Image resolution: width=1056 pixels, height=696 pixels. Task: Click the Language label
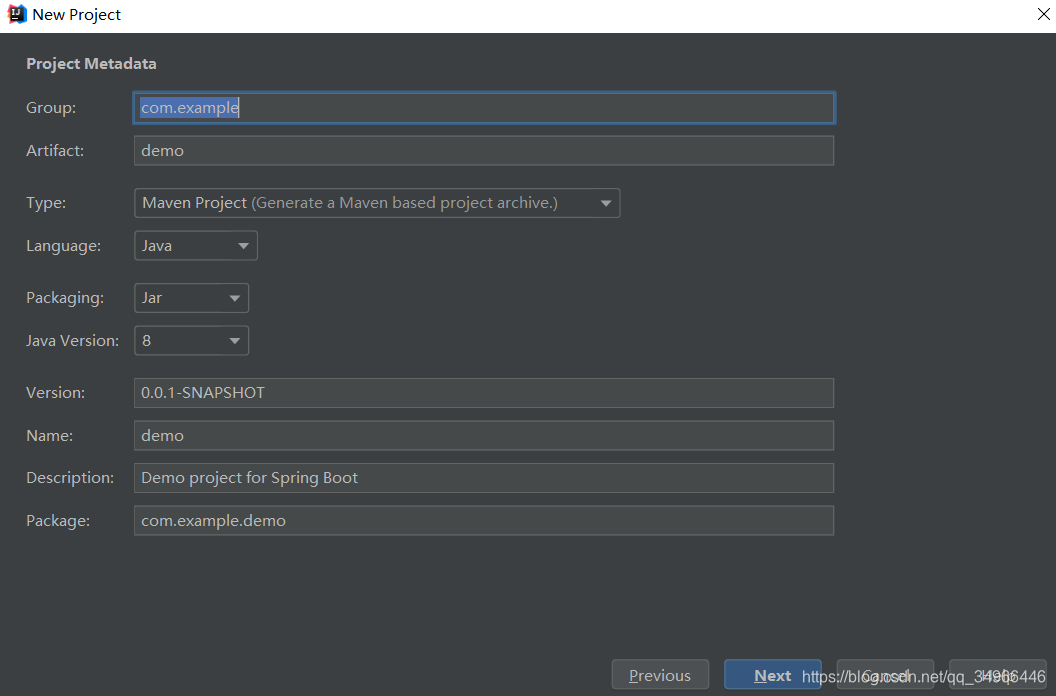click(x=63, y=246)
